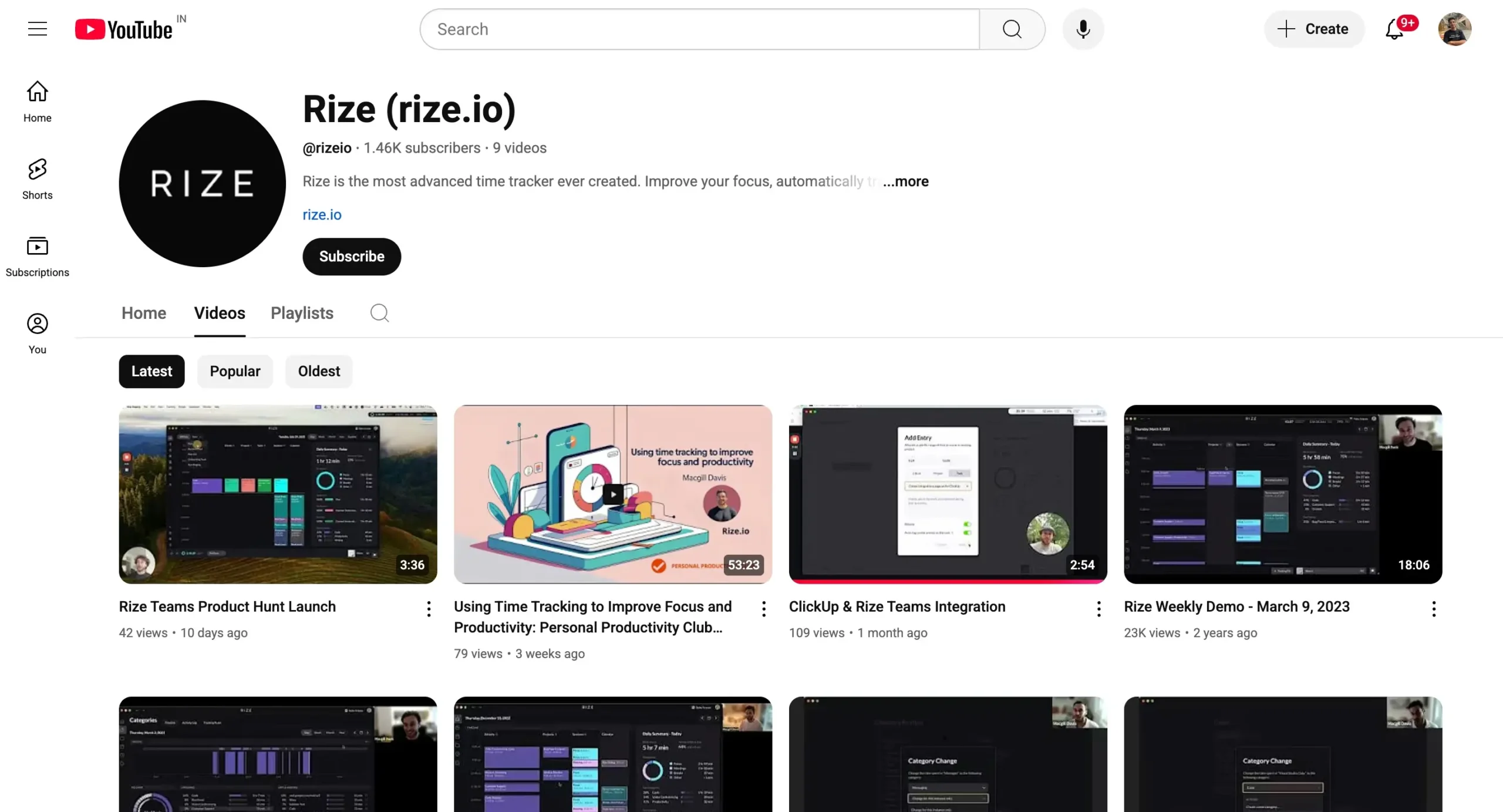Screen dimensions: 1503x812
Task: Click the YouTube logo
Action: (124, 29)
